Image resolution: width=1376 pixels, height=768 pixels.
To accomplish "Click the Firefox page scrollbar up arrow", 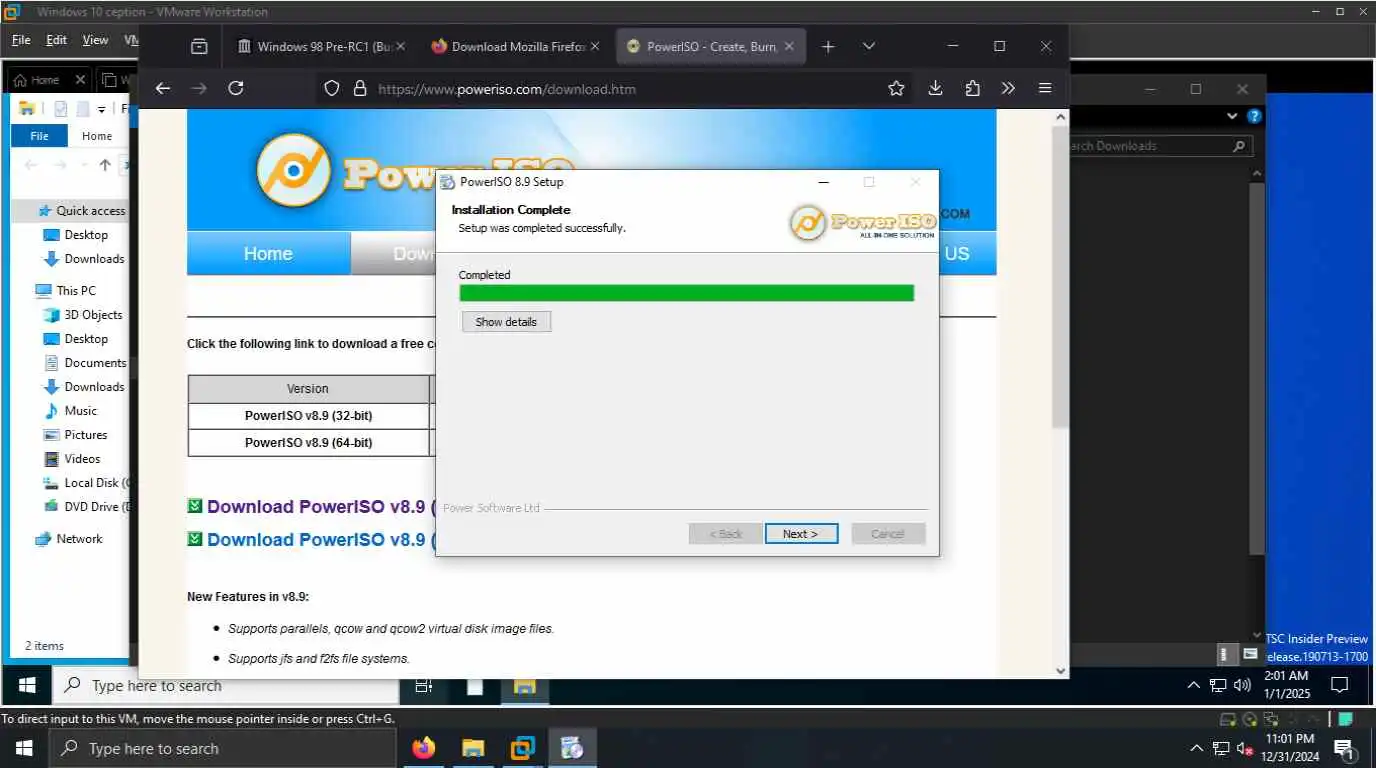I will coord(1060,117).
